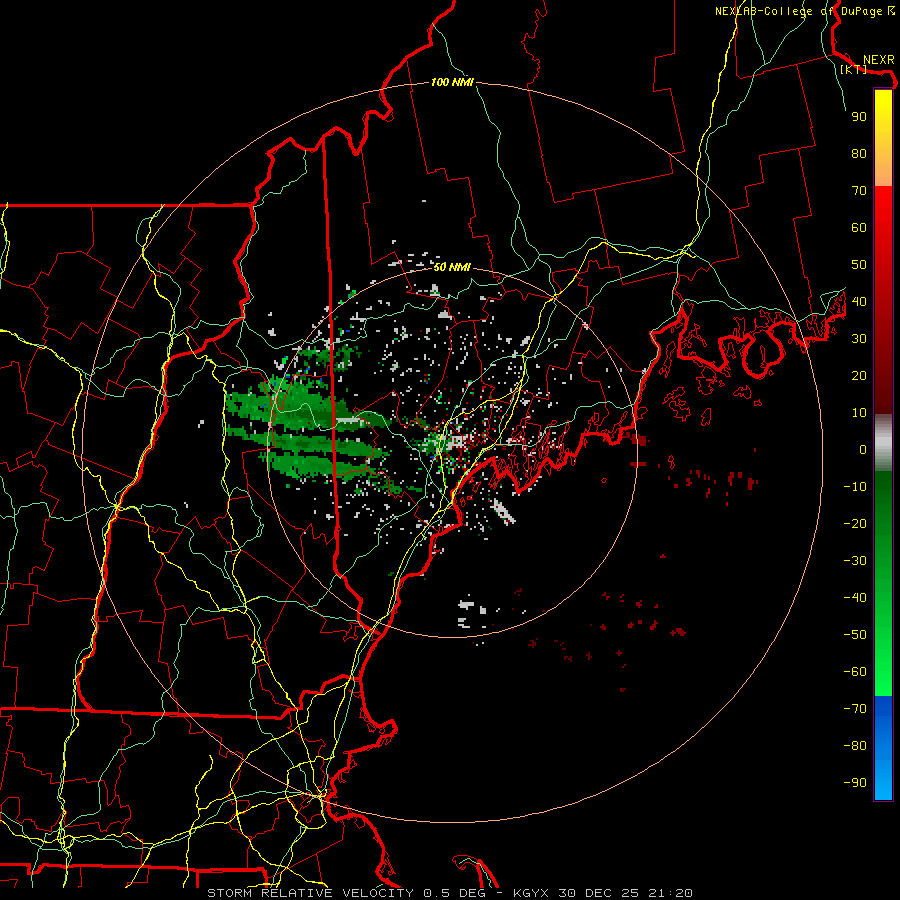Click the -50 value on the velocity scale

[855, 635]
